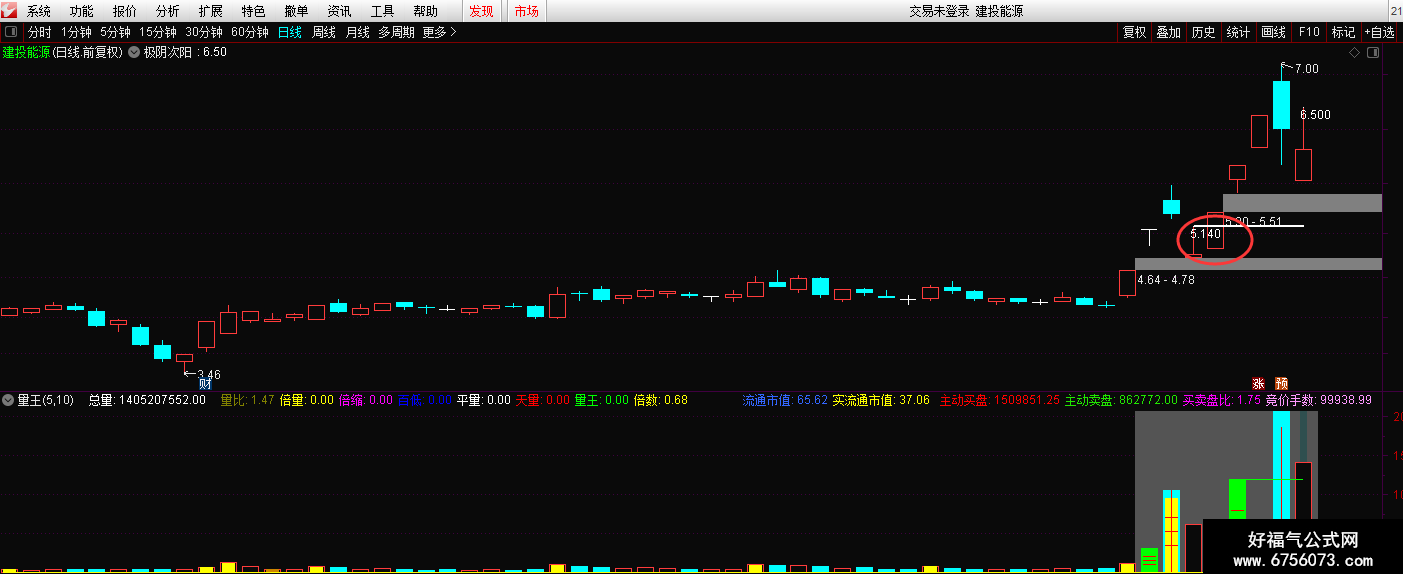Image resolution: width=1403 pixels, height=574 pixels.
Task: Click the red app logo icon
Action: click(8, 11)
